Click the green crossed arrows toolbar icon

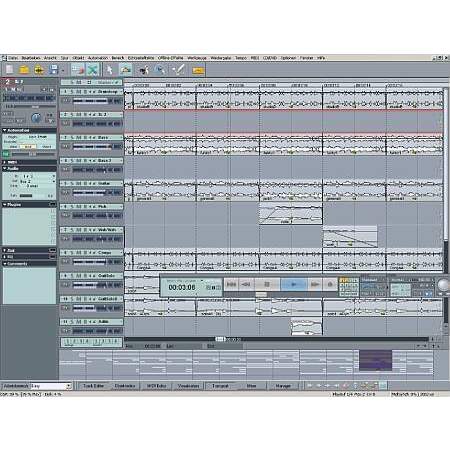coord(92,70)
